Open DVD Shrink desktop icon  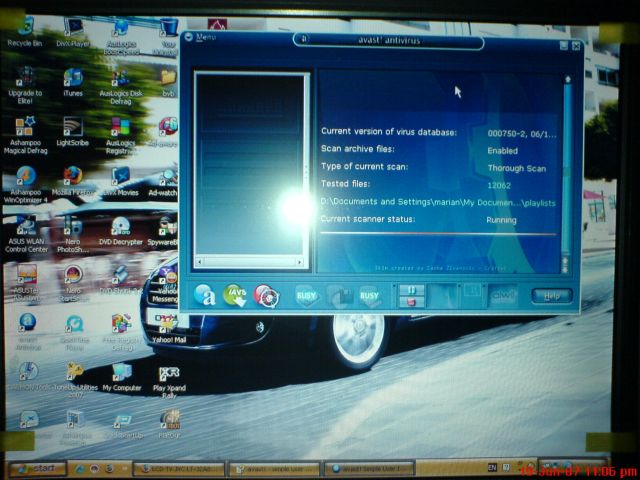[x=120, y=280]
